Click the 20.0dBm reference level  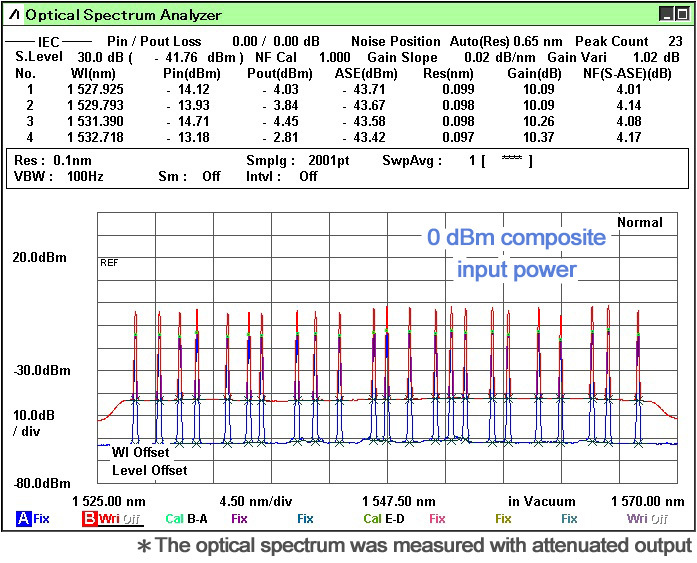point(40,257)
